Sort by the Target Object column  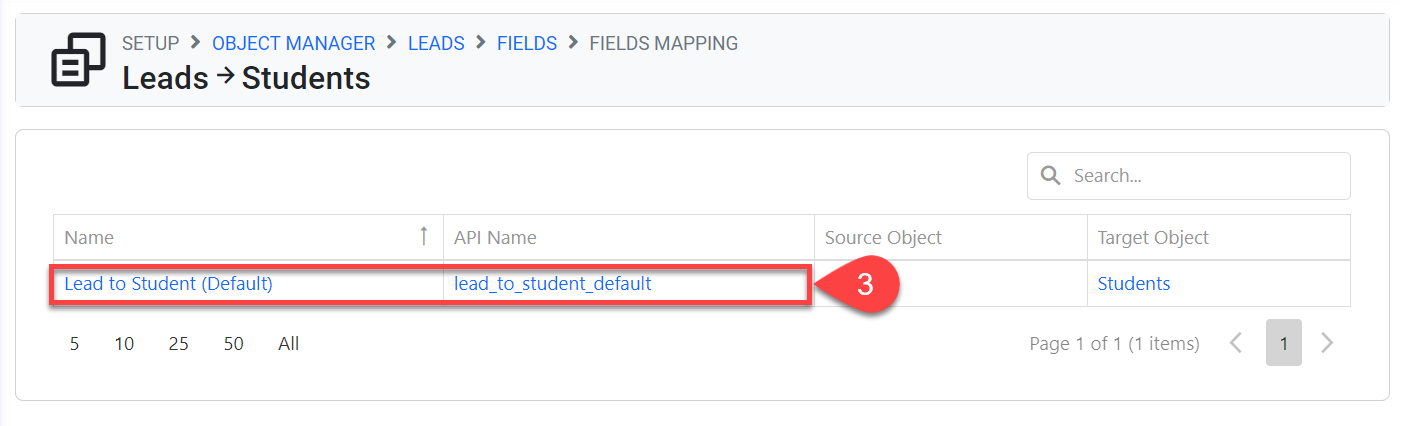click(x=1153, y=238)
